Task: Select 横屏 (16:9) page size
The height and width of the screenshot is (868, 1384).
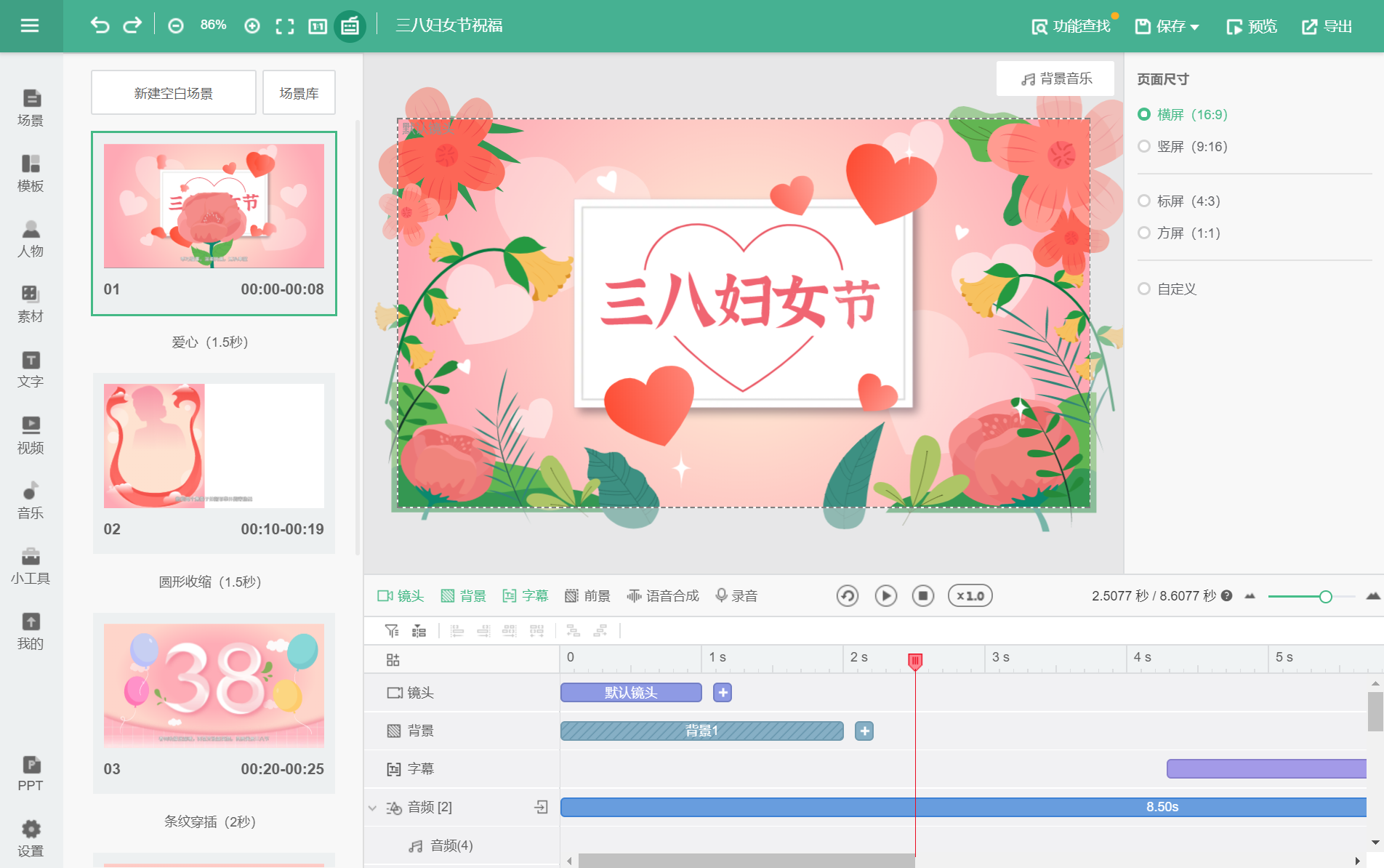Action: (x=1182, y=114)
